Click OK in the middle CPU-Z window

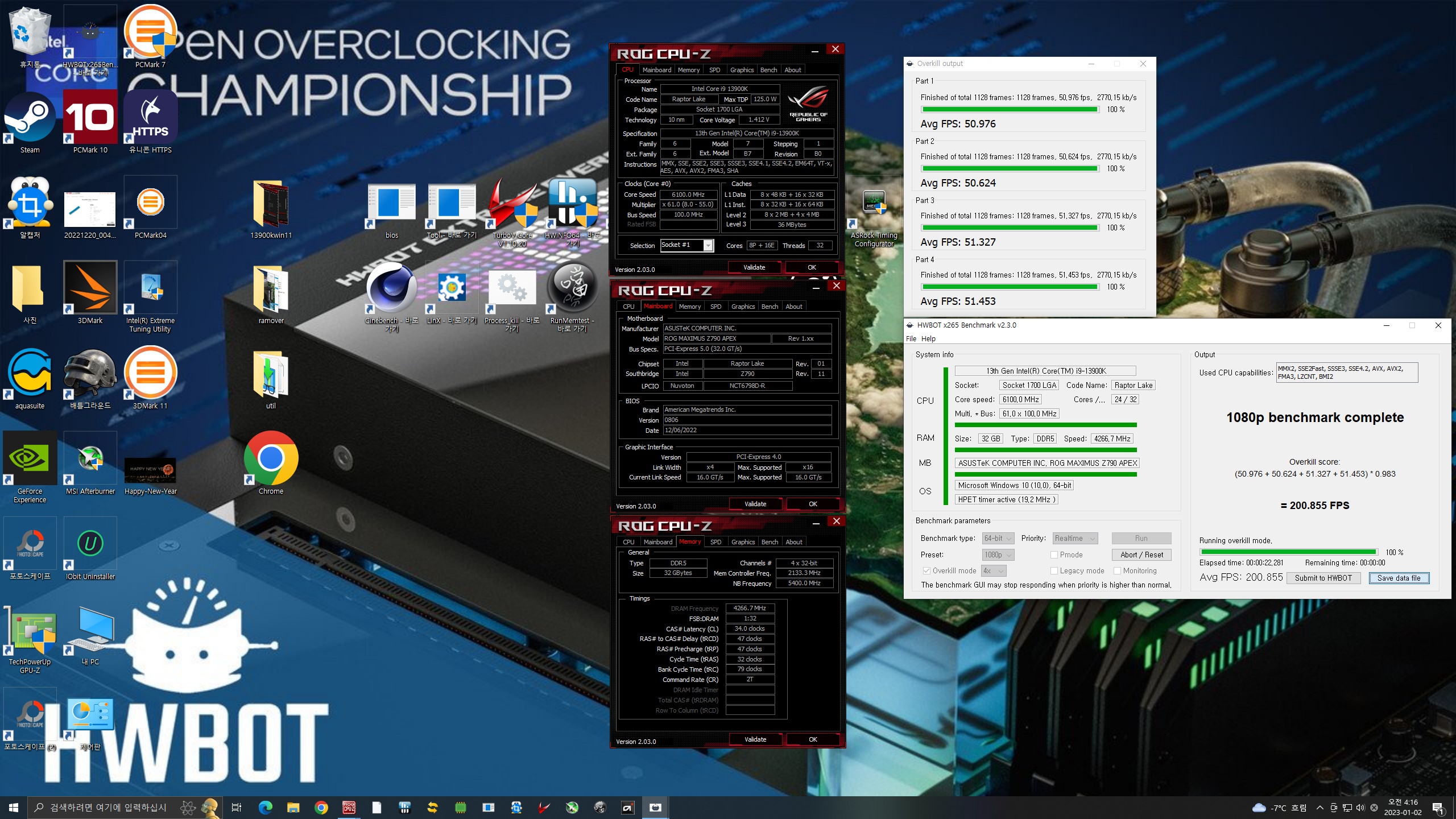(813, 504)
